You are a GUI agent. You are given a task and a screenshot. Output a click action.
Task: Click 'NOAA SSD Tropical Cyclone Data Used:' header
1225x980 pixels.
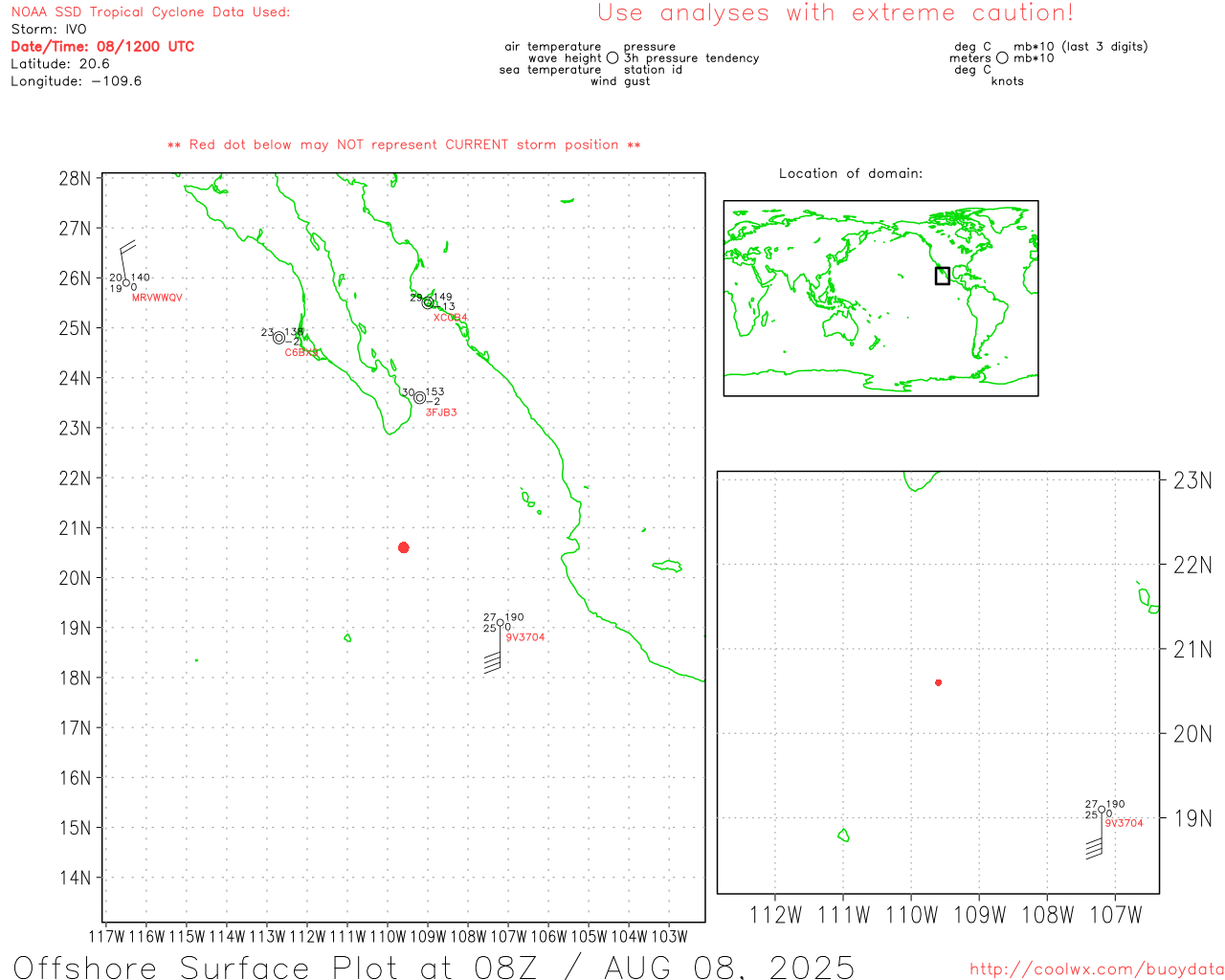point(150,12)
